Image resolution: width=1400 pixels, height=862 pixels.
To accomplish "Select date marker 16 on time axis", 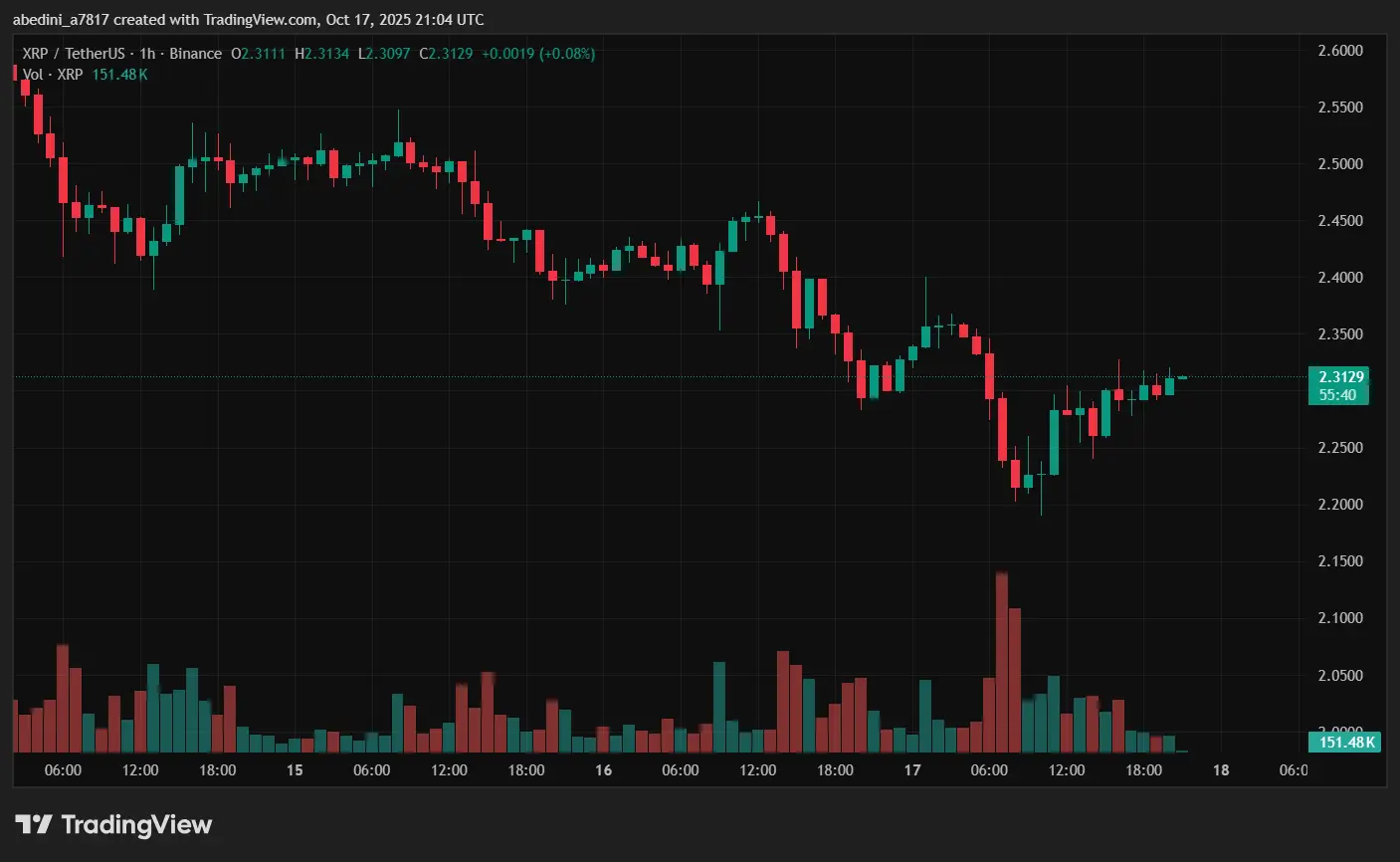I will tap(603, 770).
